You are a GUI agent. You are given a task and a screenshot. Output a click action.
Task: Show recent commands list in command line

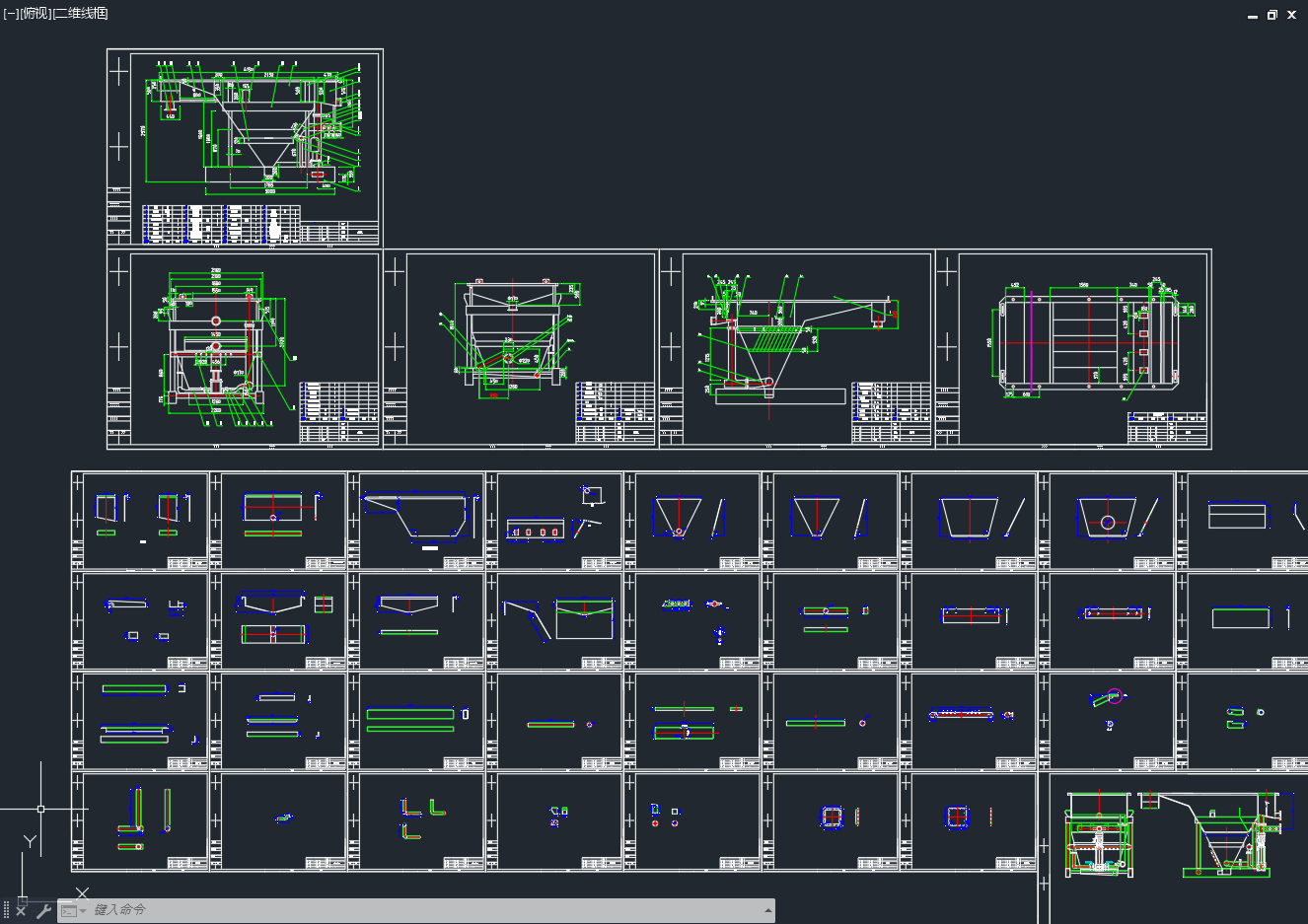[73, 910]
